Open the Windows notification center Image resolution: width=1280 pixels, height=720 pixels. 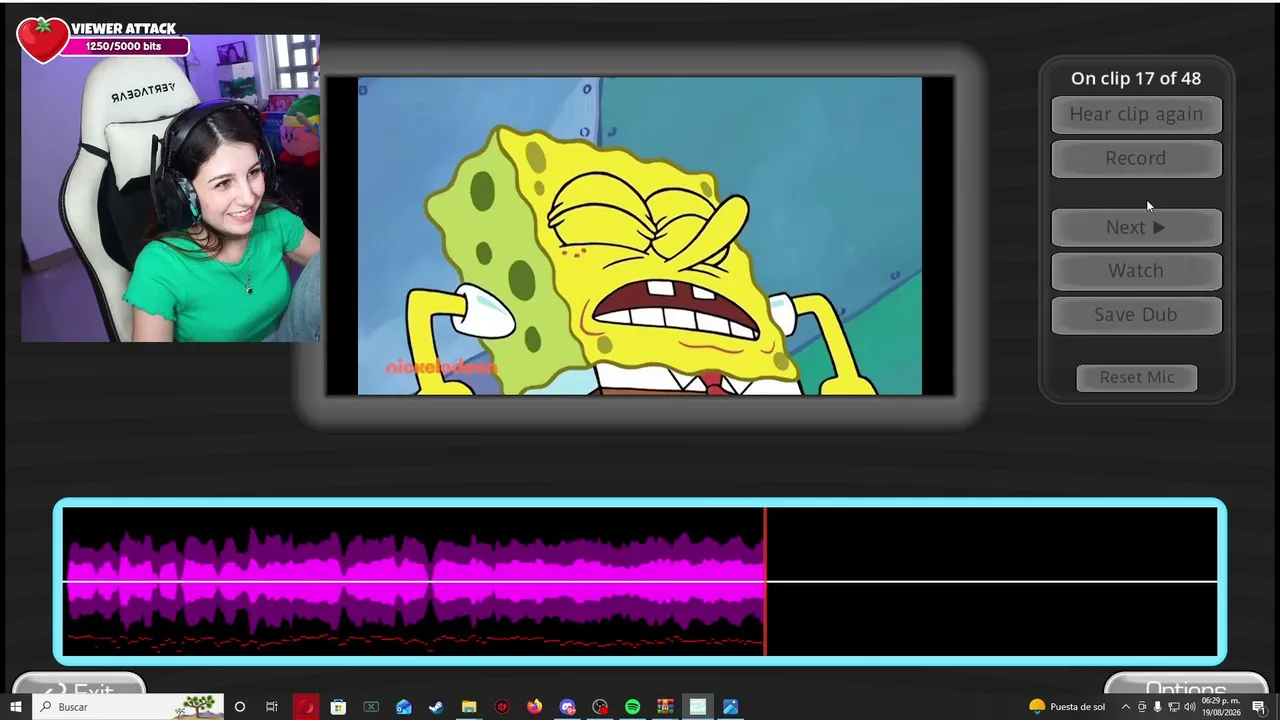tap(1260, 707)
